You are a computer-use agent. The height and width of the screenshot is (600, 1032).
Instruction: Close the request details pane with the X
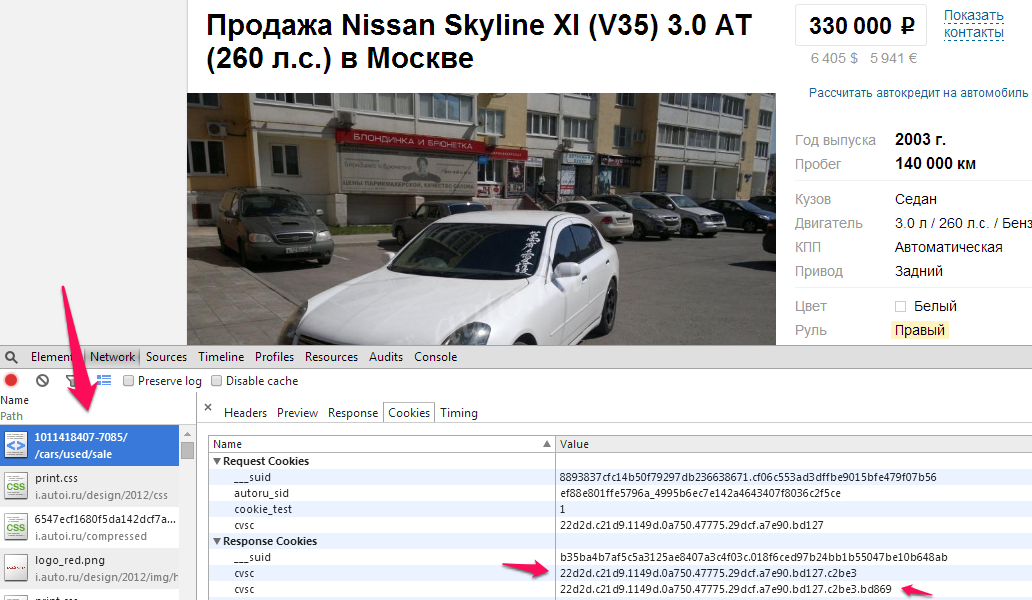208,407
